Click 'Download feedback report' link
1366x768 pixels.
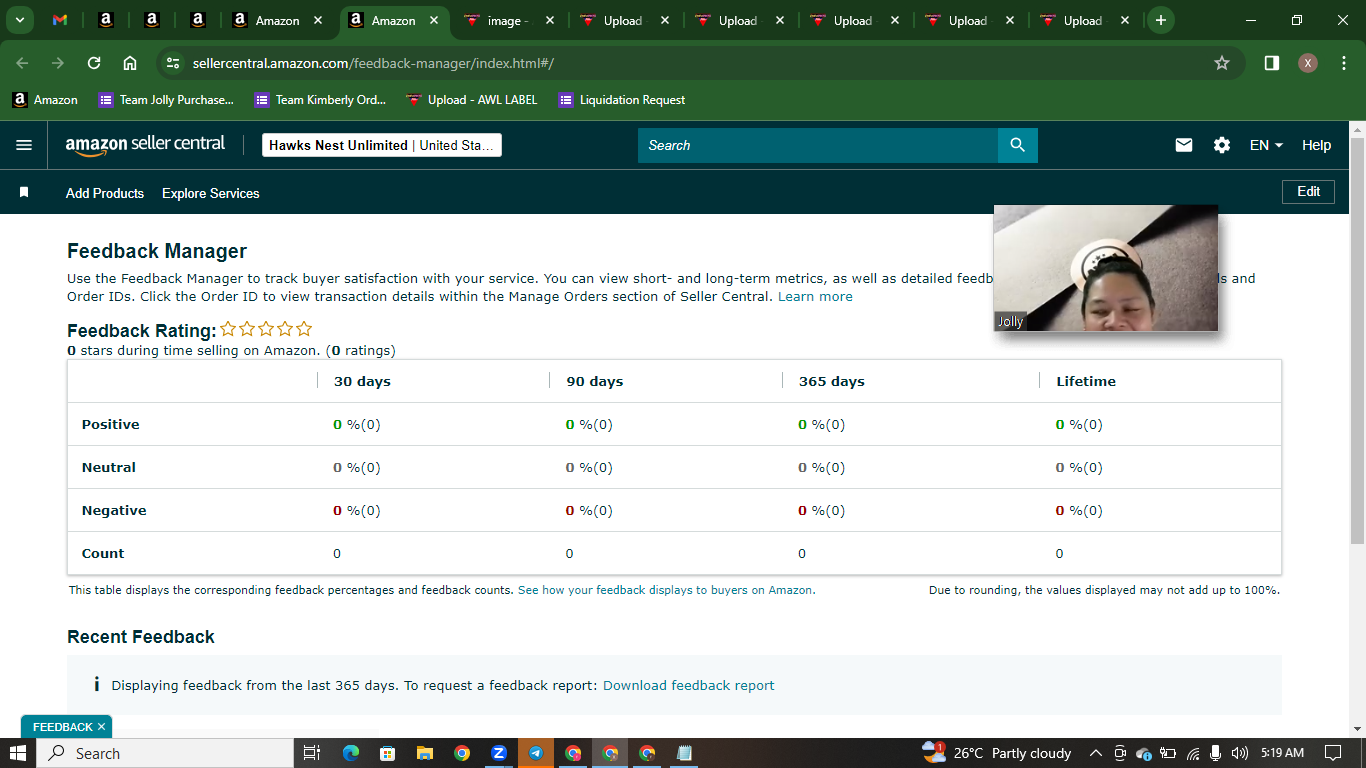[x=688, y=685]
